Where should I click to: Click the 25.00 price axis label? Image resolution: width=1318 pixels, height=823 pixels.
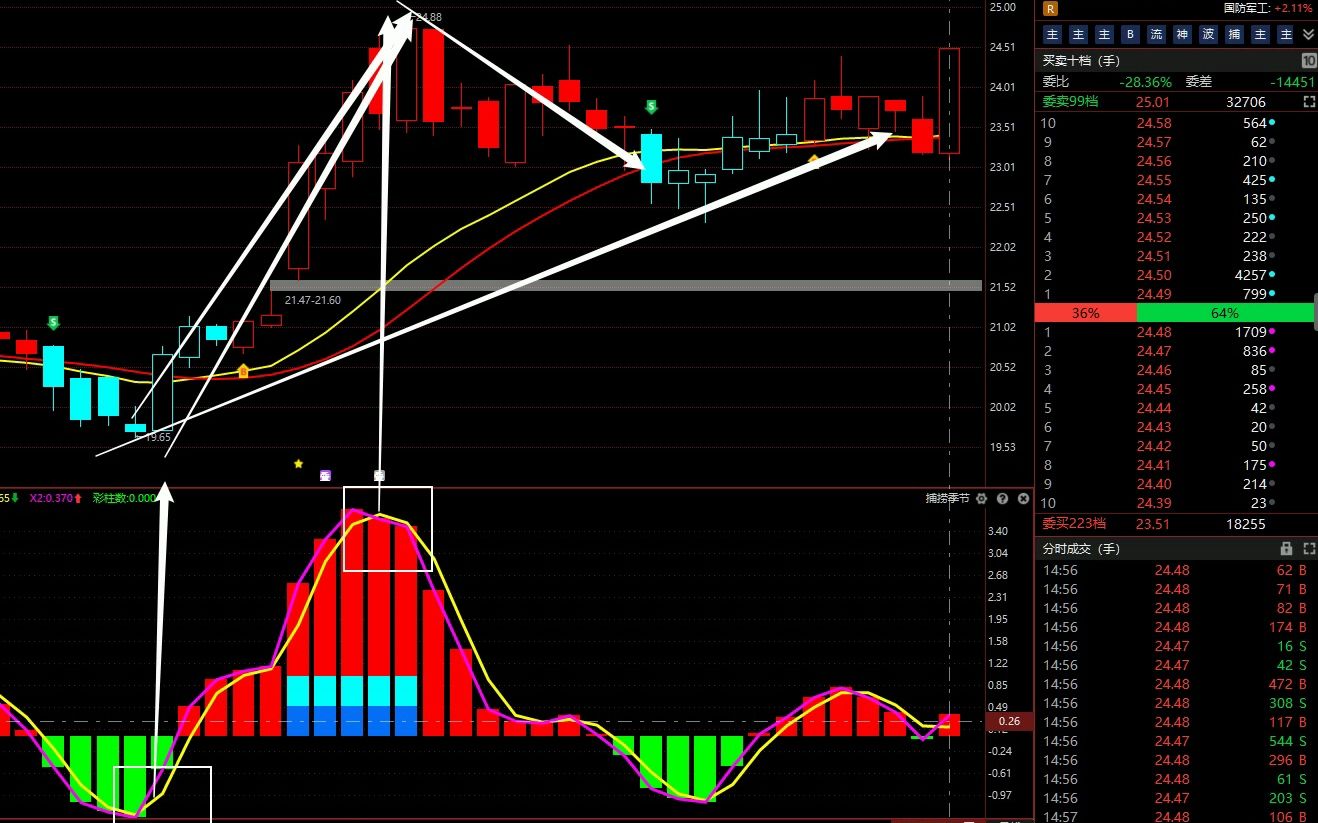pos(1002,8)
